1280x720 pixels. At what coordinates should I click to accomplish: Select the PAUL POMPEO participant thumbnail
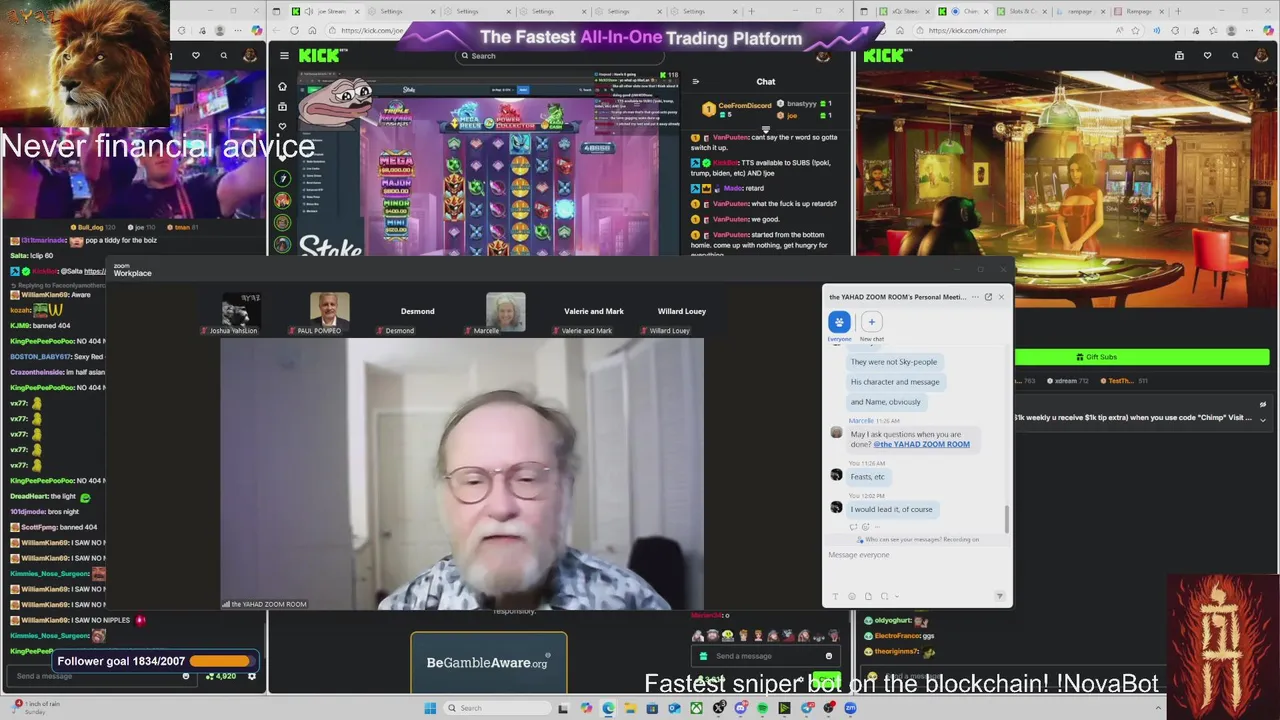329,313
